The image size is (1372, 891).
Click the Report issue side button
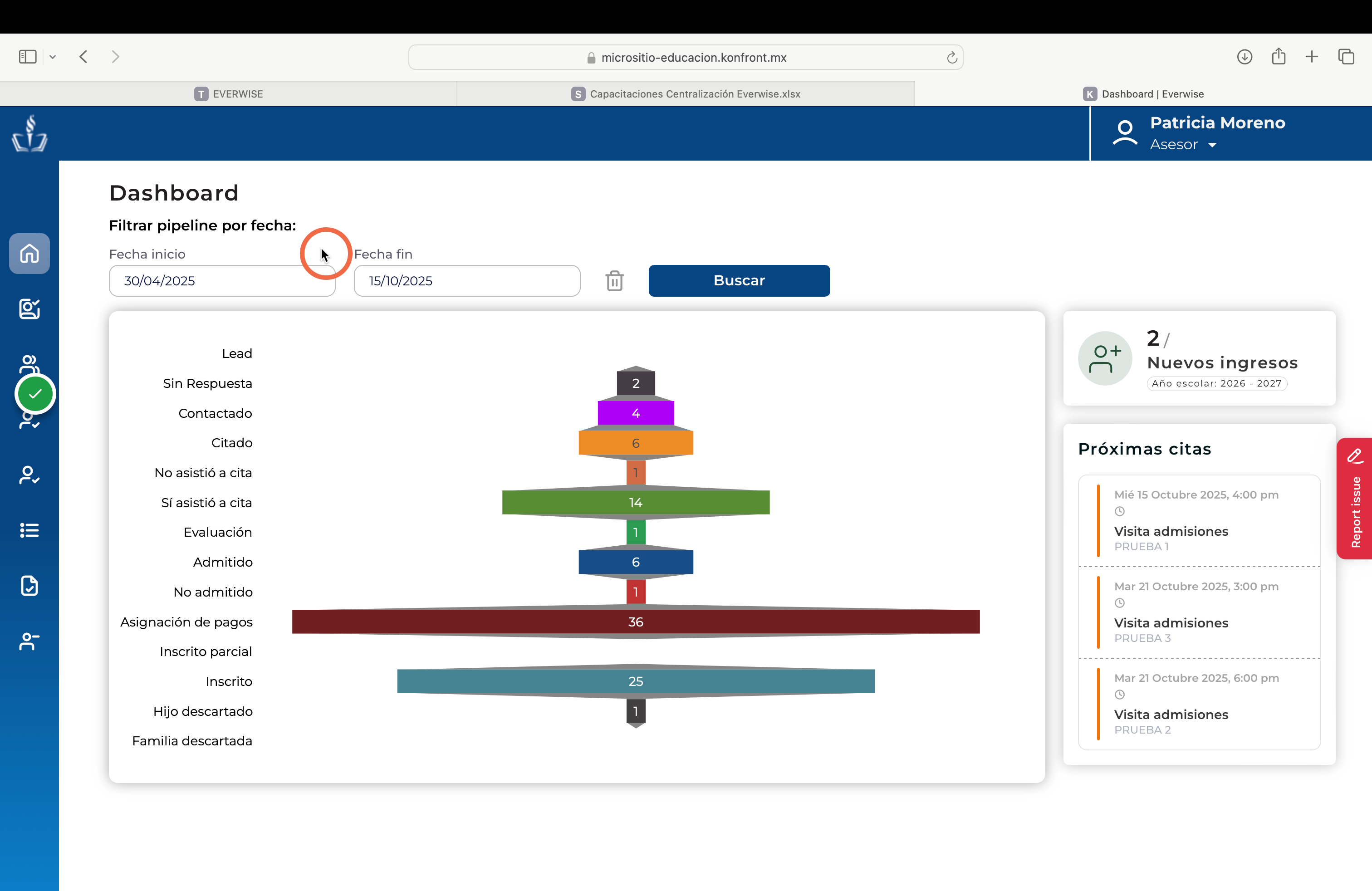1354,499
